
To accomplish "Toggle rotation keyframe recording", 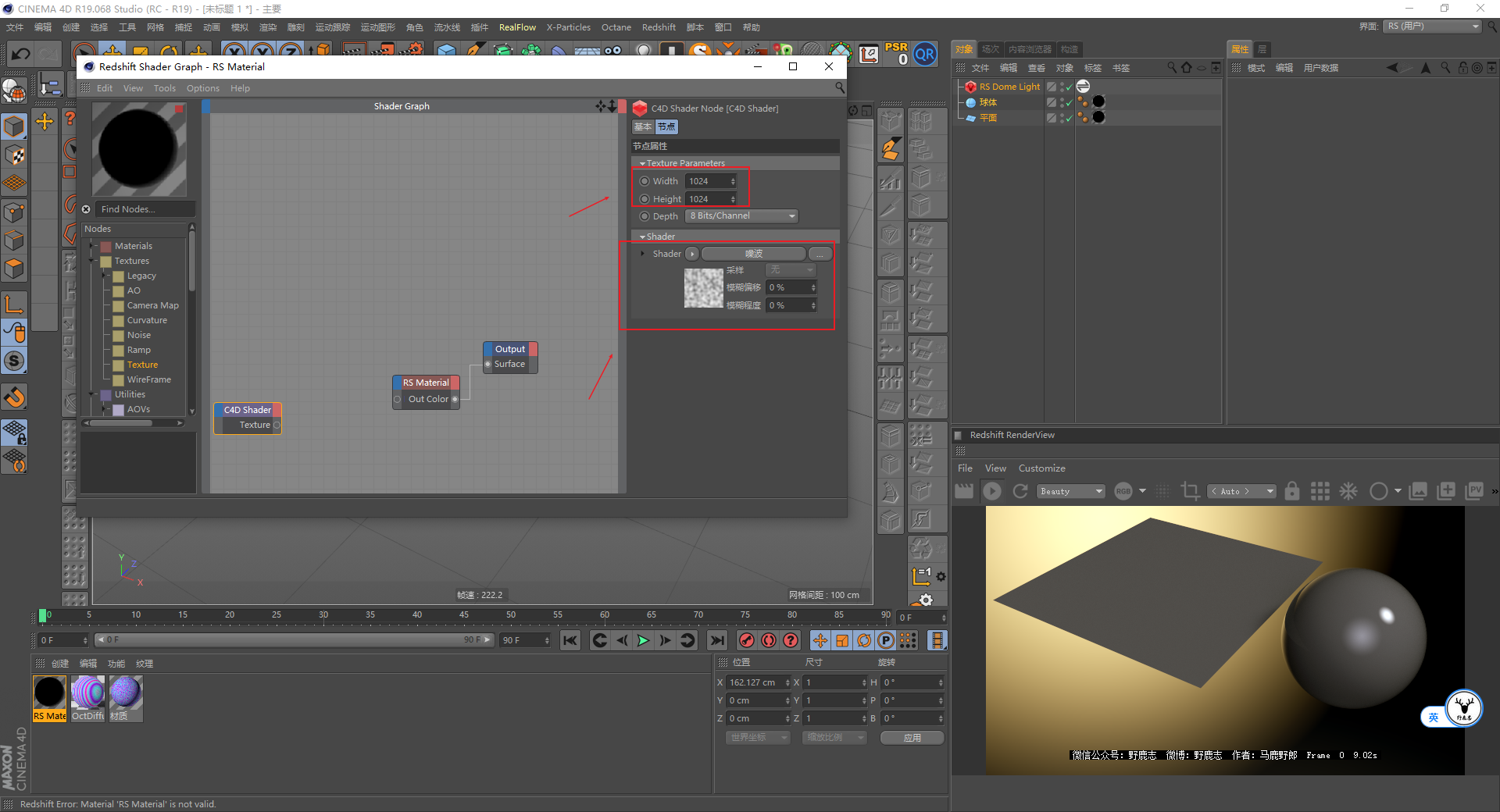I will 864,640.
